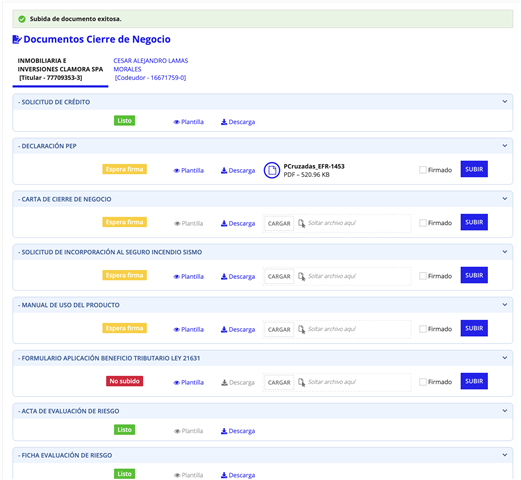Click the PCruzadas_EFR-1453 PDF file icon
The height and width of the screenshot is (480, 521).
point(272,170)
